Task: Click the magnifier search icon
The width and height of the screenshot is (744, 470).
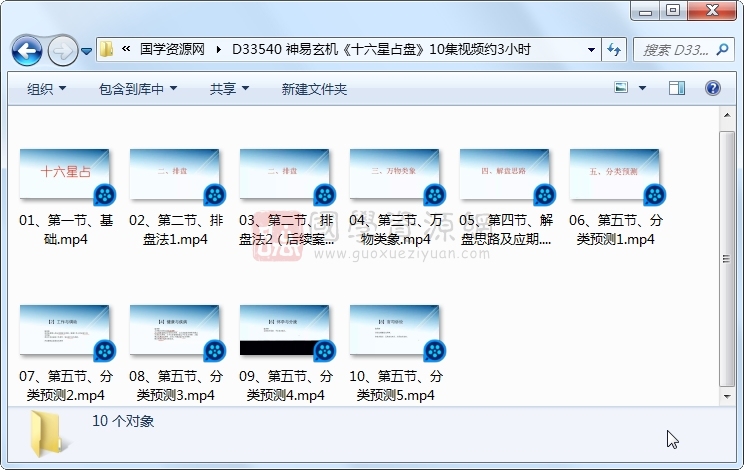Action: 723,49
